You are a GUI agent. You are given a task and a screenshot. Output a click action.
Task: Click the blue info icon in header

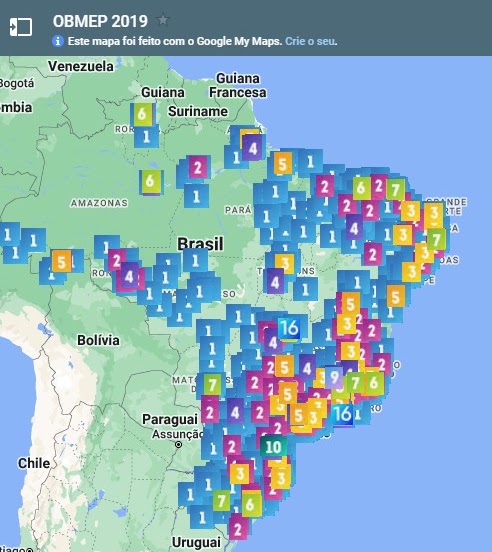coord(58,41)
